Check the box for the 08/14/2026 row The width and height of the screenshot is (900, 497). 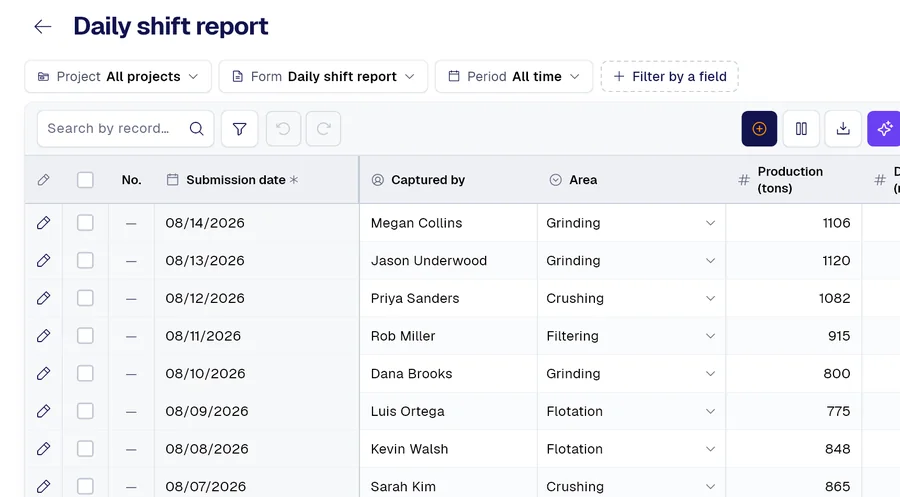click(85, 223)
